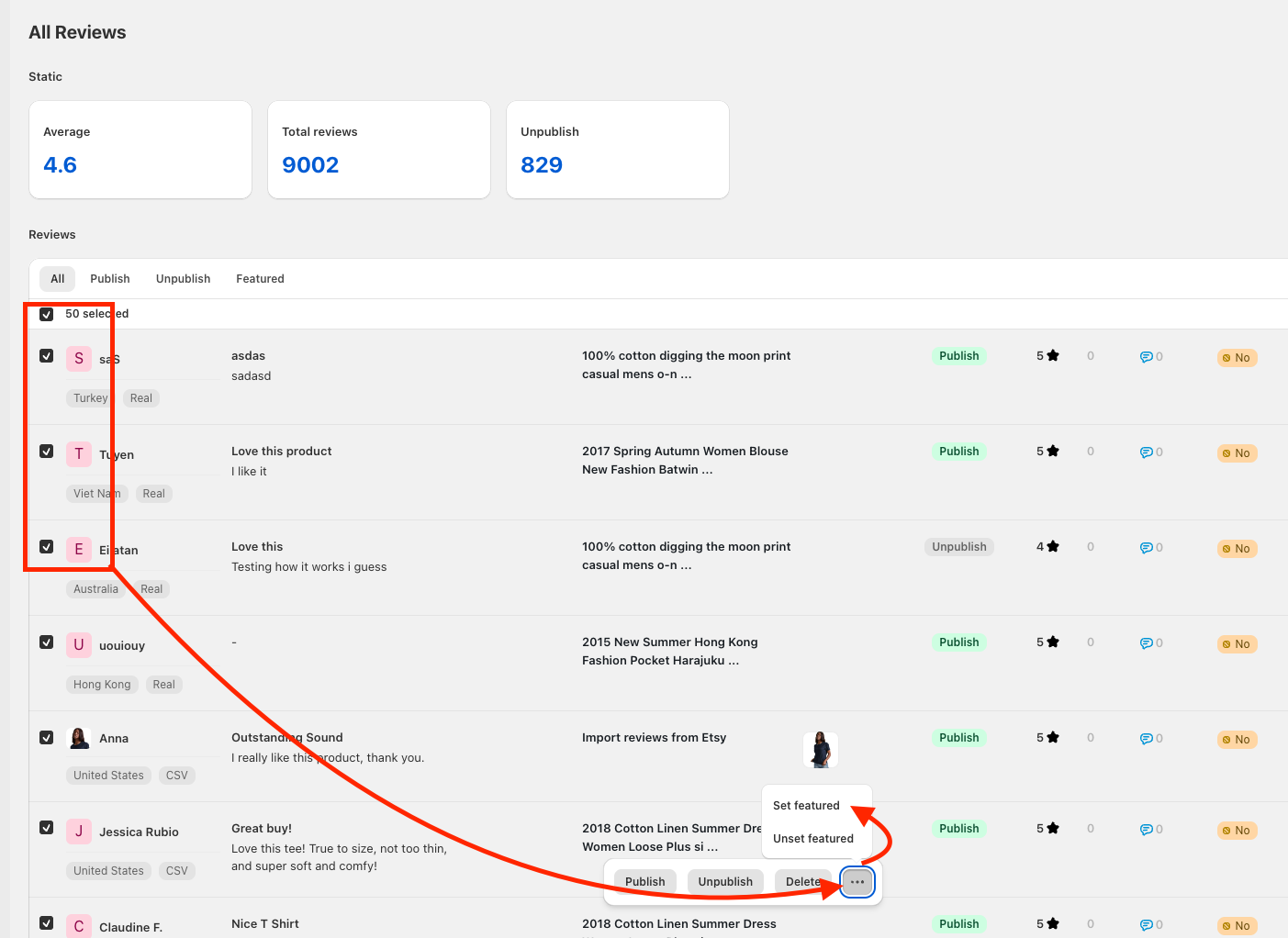1288x938 pixels.
Task: Click the star rating icon in Anna's row
Action: tap(1053, 737)
